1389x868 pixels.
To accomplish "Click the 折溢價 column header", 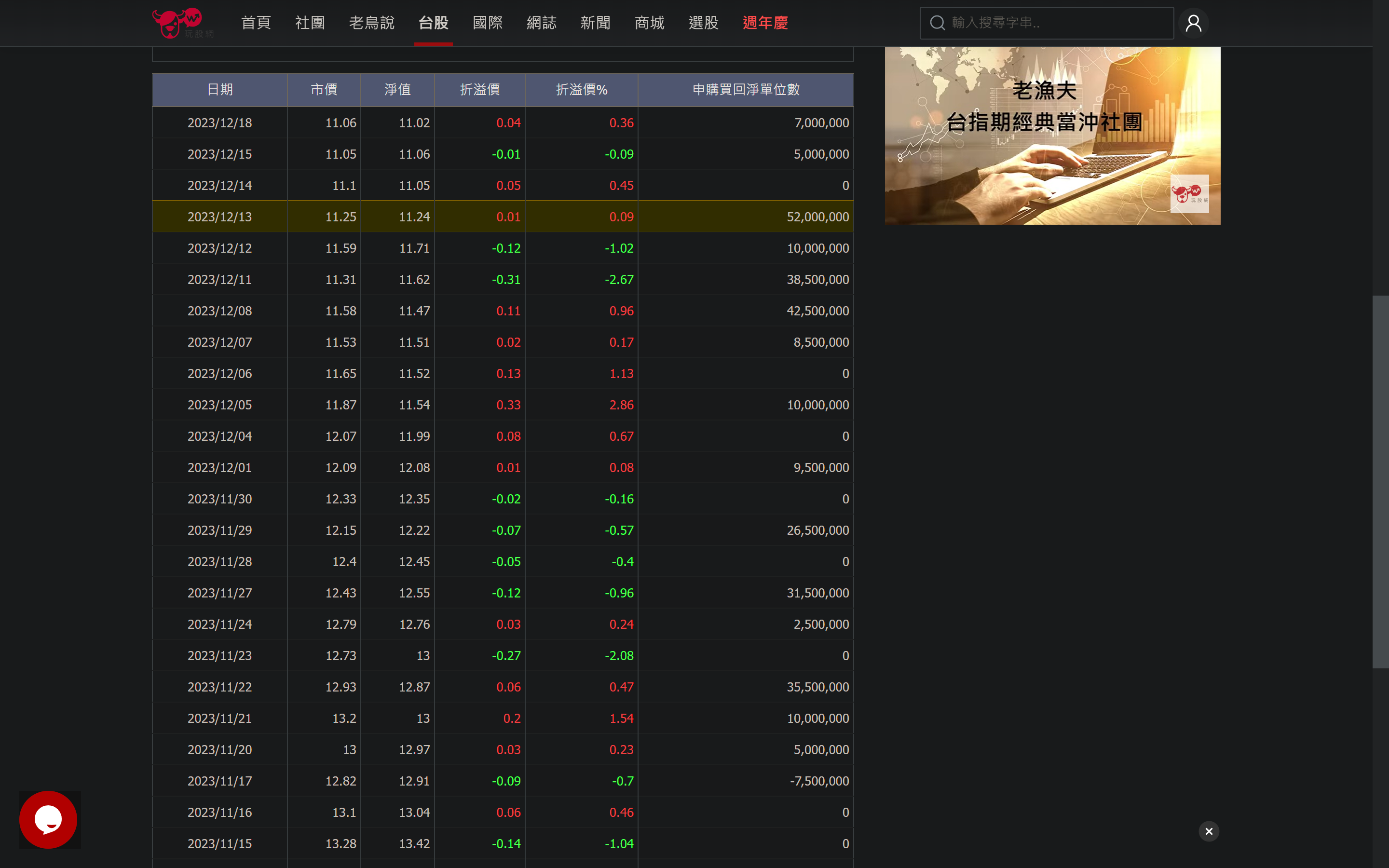I will click(x=480, y=90).
